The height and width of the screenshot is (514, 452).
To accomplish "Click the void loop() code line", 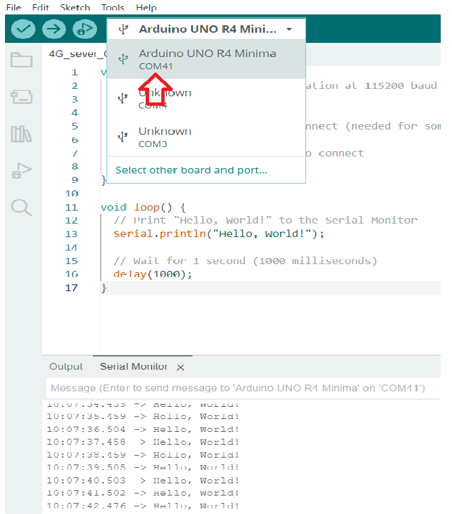I will click(143, 207).
